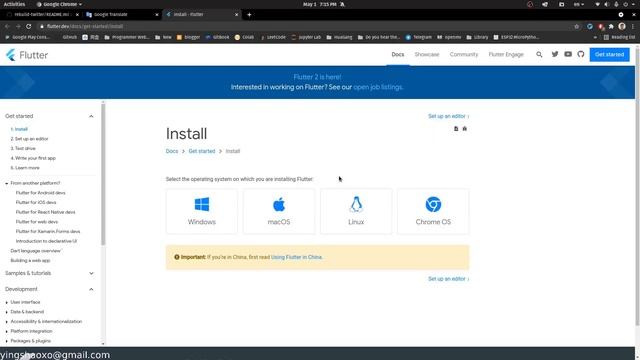Viewport: 640px width, 360px height.
Task: Expand the Platform integration tree item
Action: [x=7, y=331]
